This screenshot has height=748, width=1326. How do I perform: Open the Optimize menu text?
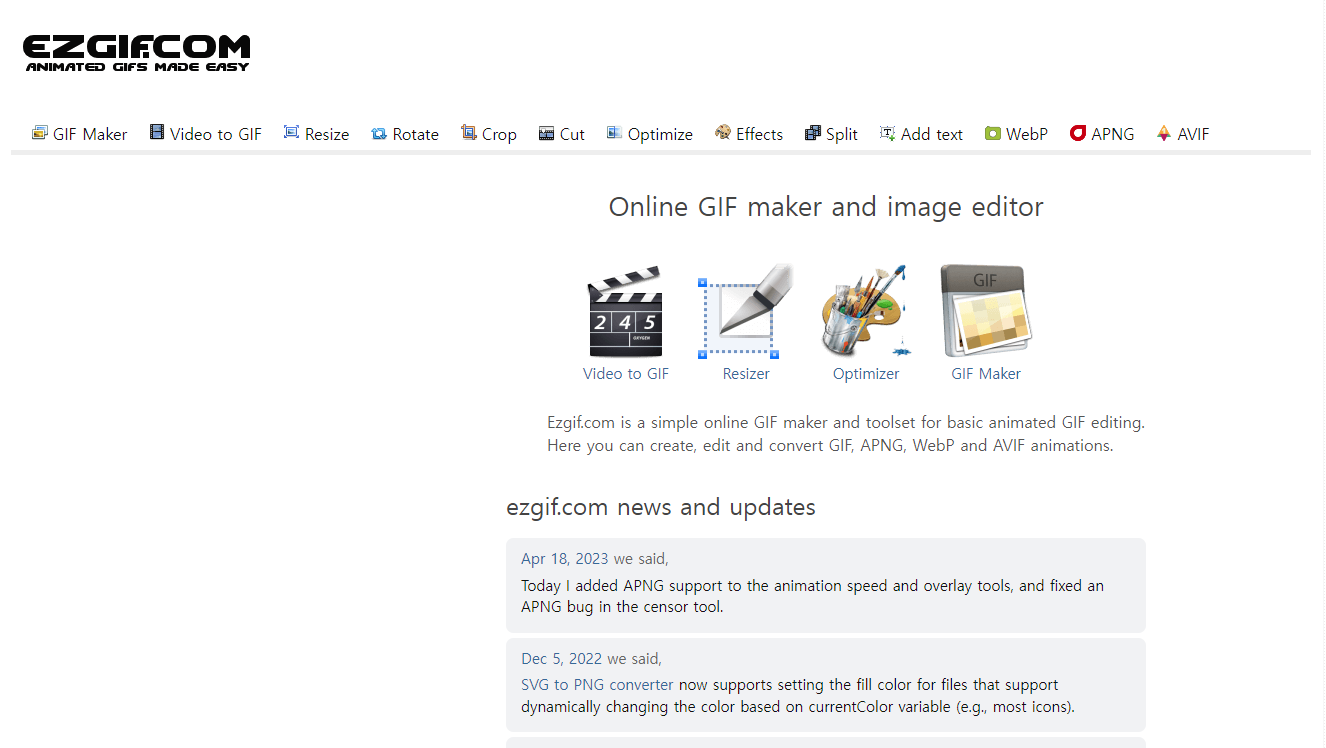click(x=660, y=134)
